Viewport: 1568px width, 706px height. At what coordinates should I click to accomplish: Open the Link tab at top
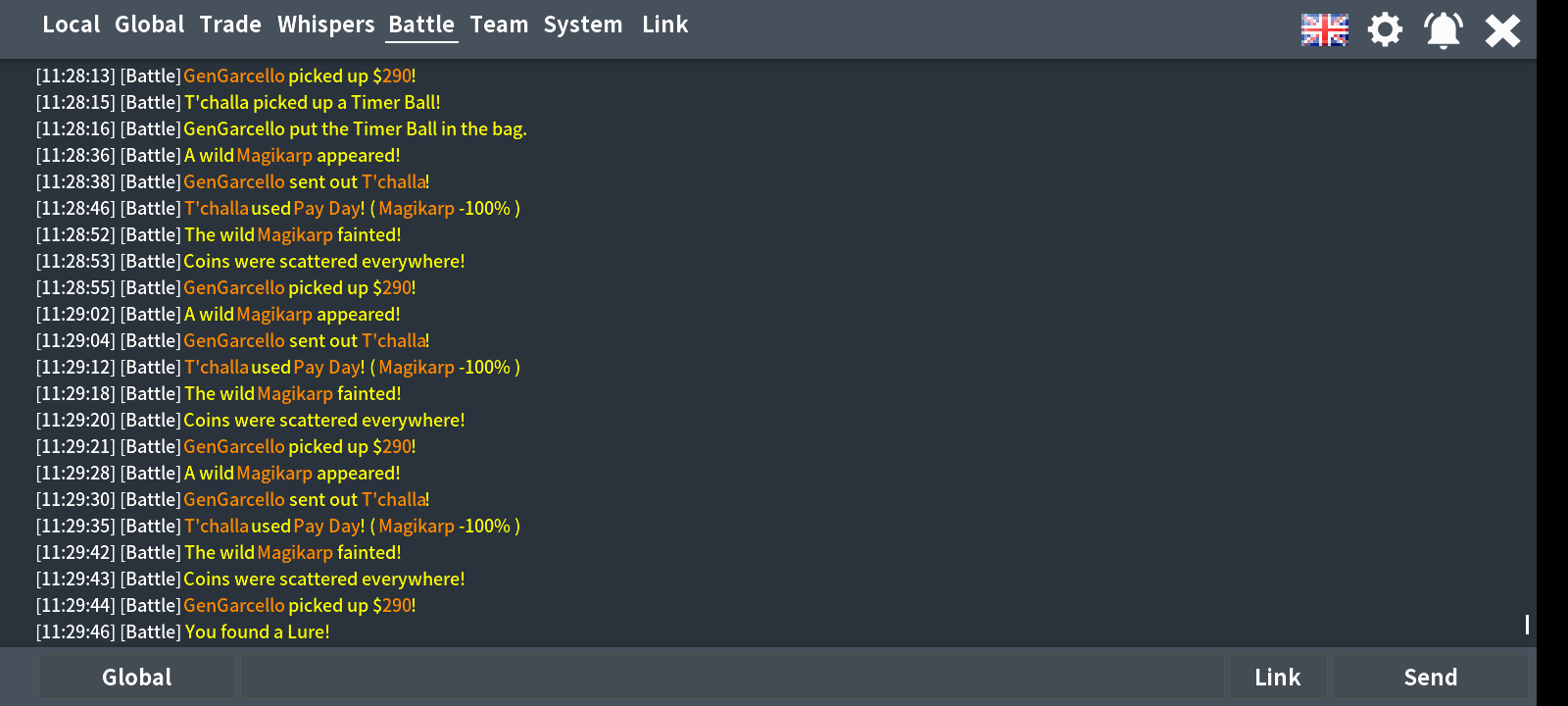[x=665, y=25]
